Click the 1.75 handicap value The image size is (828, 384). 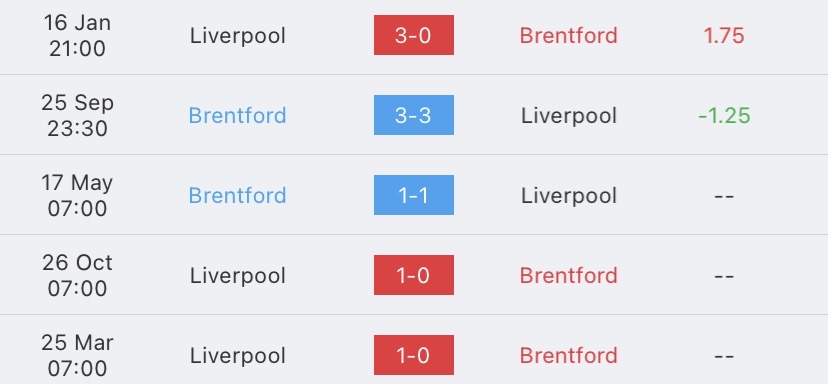(x=723, y=35)
